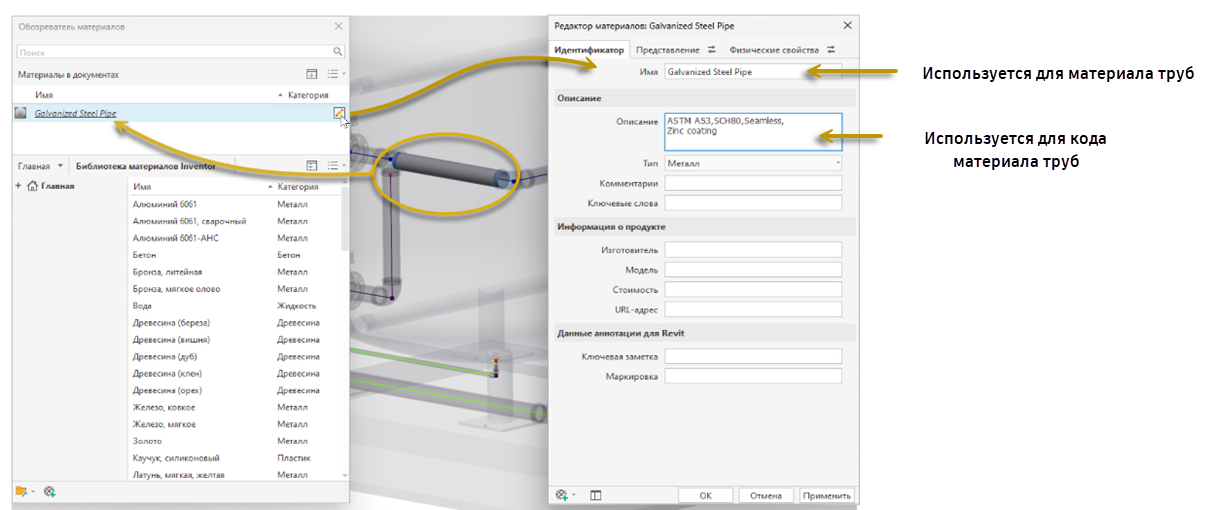Click the Имя field containing Galvanized Steel Pipe
1208x510 pixels.
tap(753, 72)
